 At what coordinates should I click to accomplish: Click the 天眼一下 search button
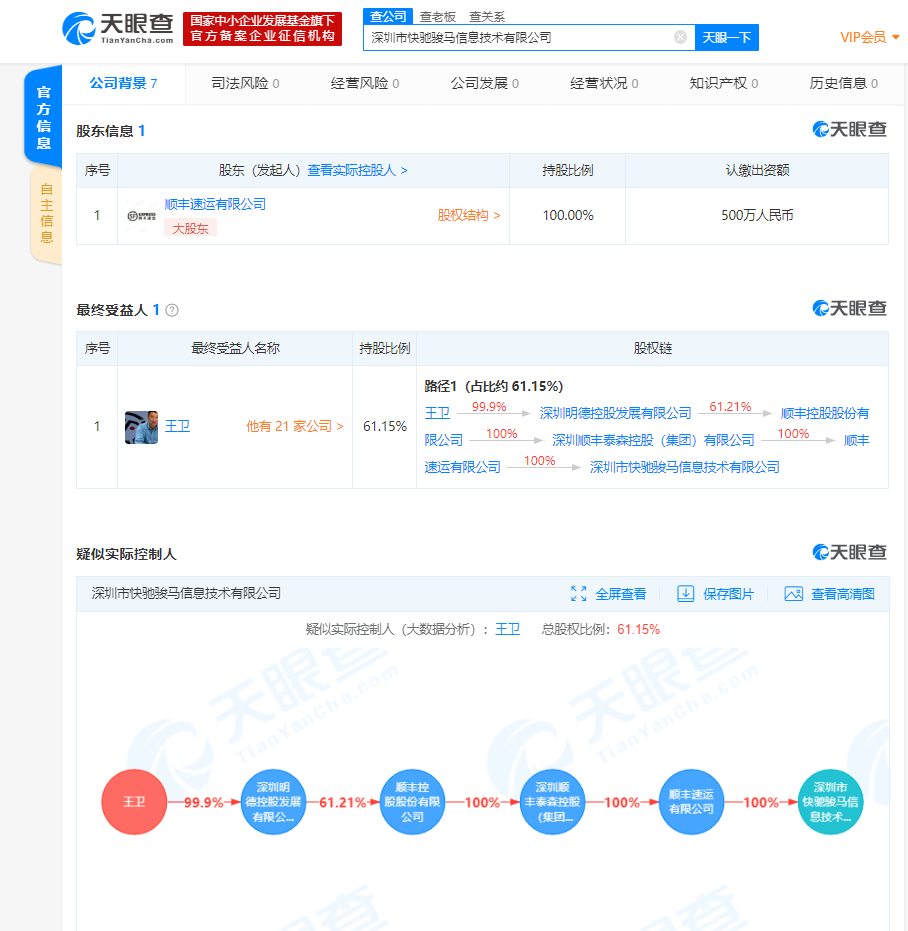tap(728, 37)
